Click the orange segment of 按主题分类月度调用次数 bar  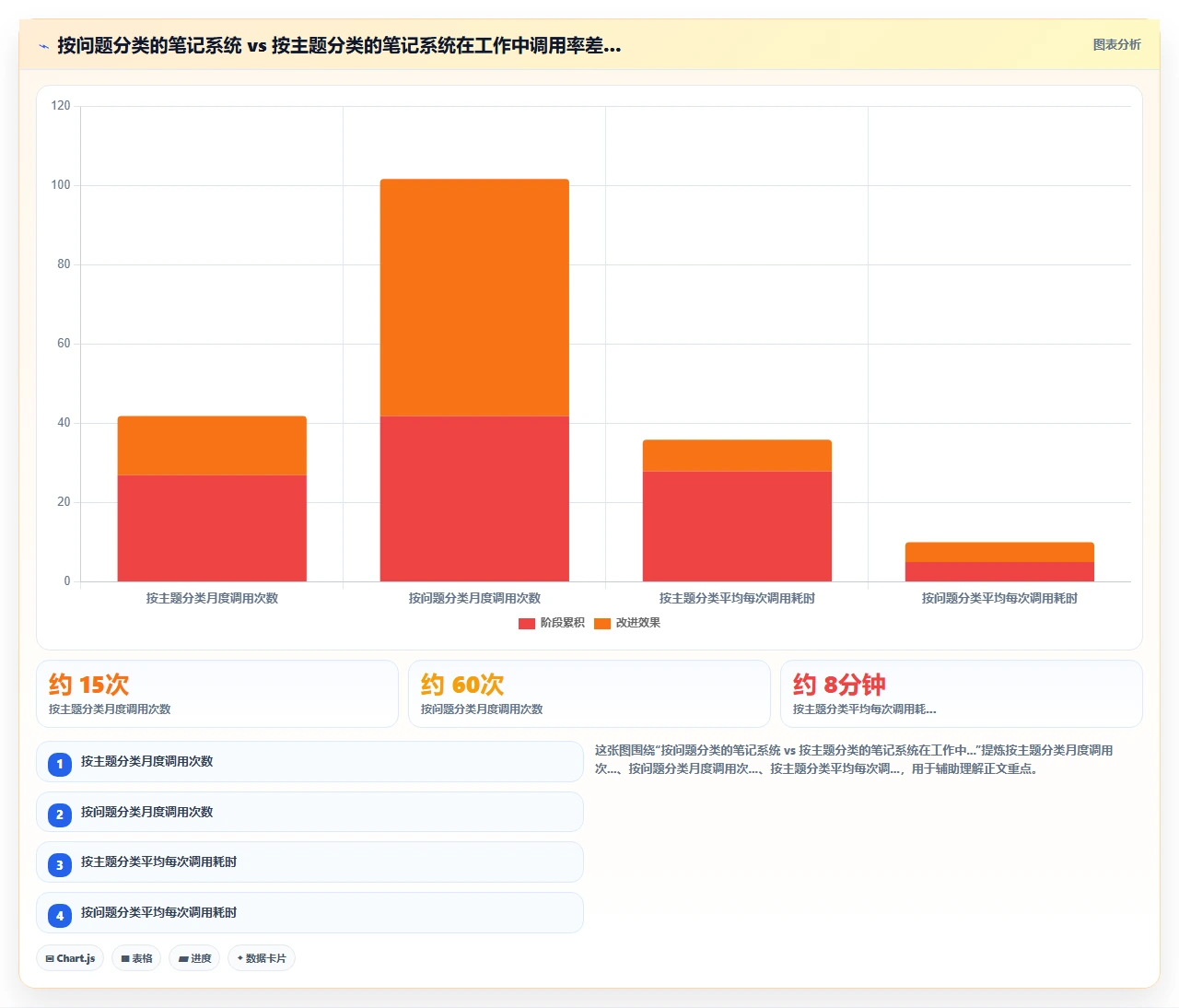tap(212, 446)
